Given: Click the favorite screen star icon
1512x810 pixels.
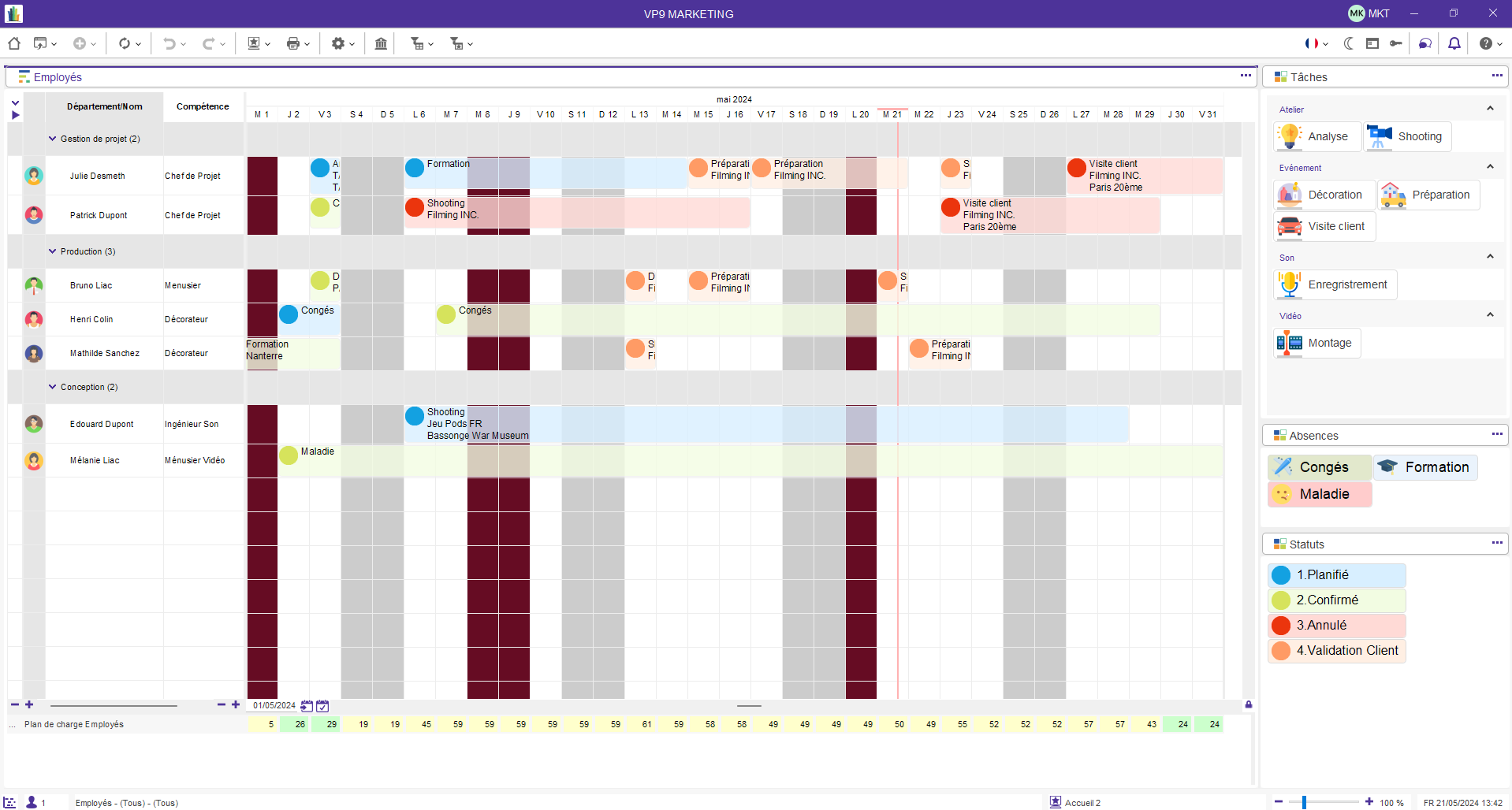Looking at the screenshot, I should (254, 44).
